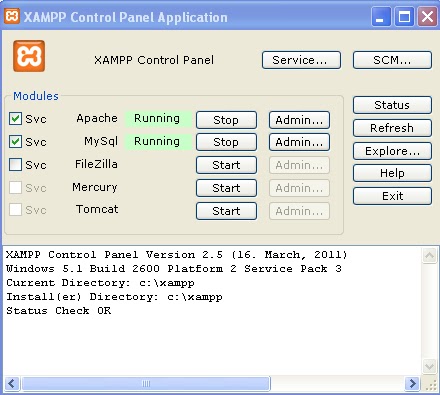The height and width of the screenshot is (395, 440).
Task: Open Explore... to browse the XAMPP folder
Action: point(392,151)
